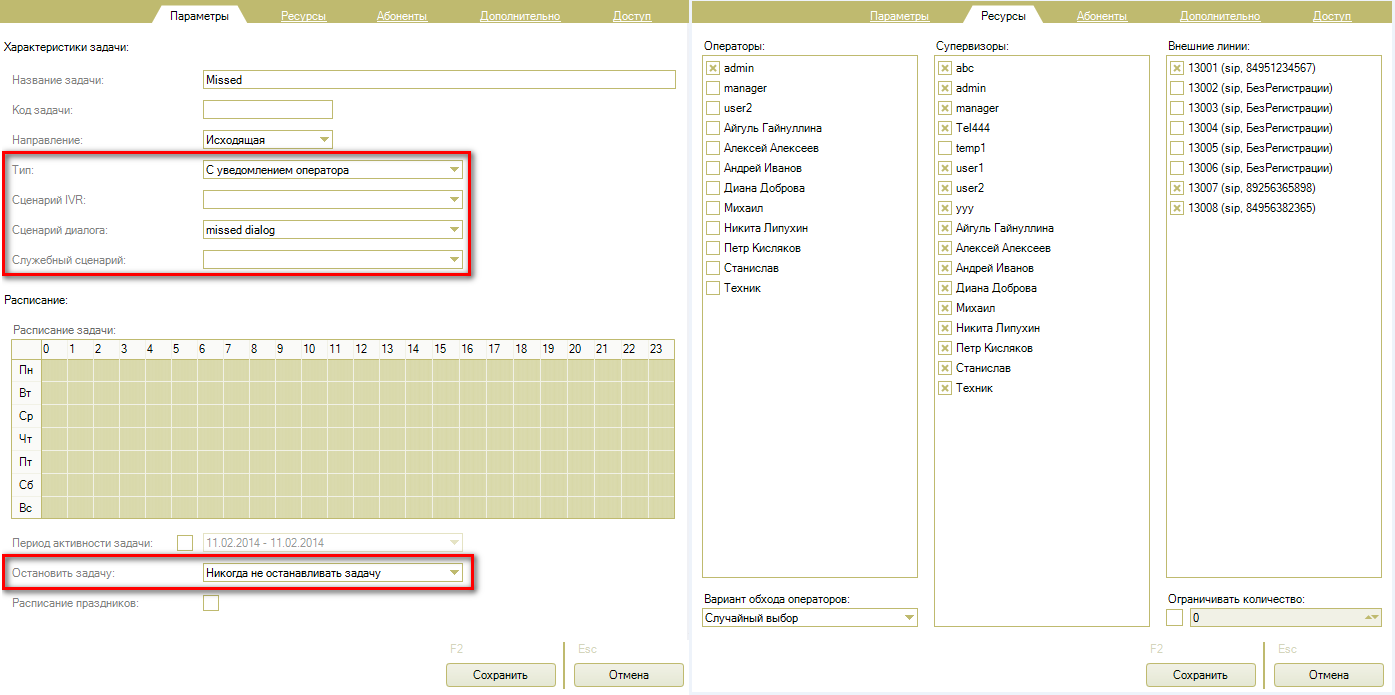1395x695 pixels.
Task: Expand the Направление dropdown
Action: pyautogui.click(x=323, y=140)
